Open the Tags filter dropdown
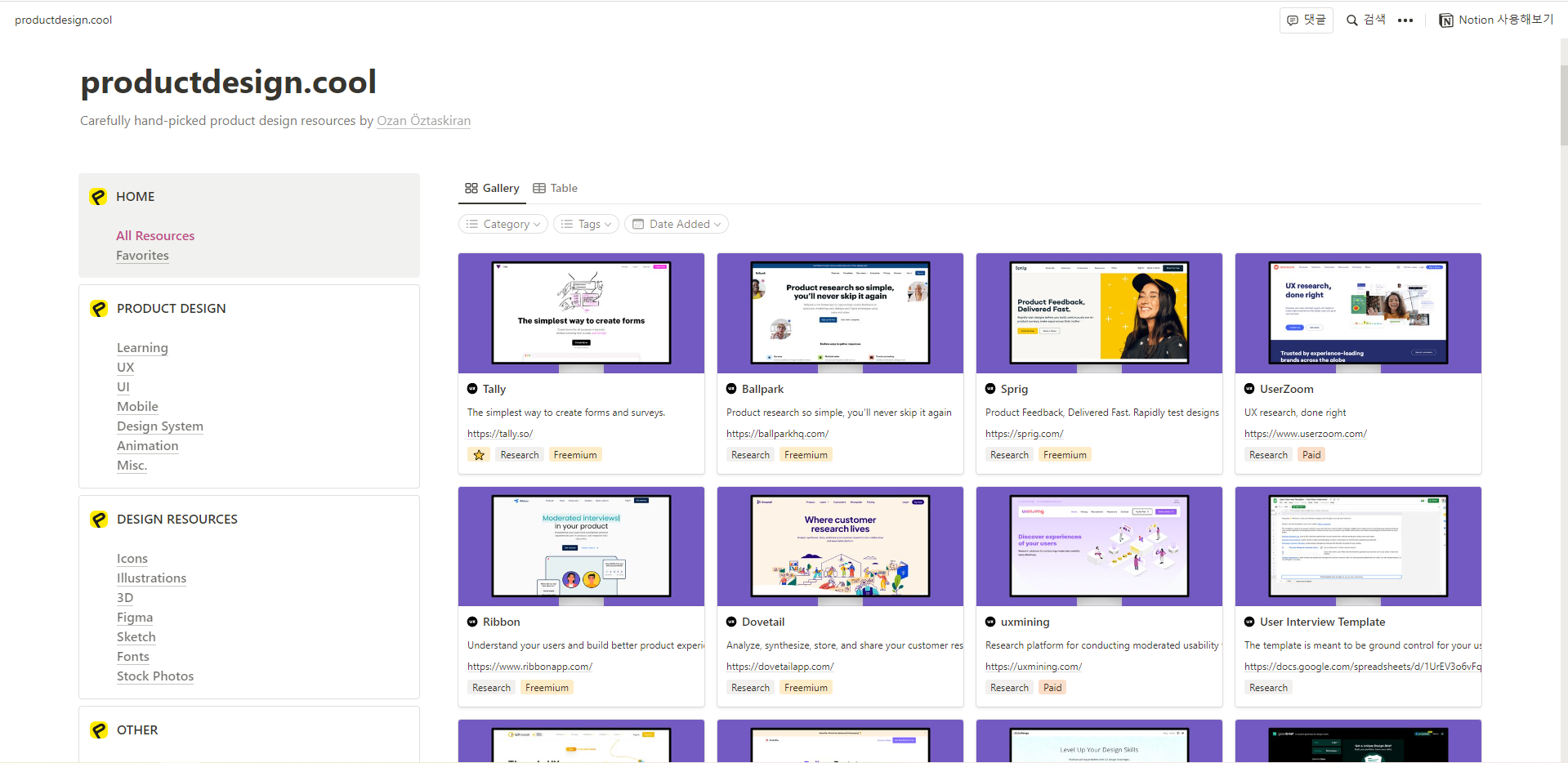The width and height of the screenshot is (1568, 763). 587,224
